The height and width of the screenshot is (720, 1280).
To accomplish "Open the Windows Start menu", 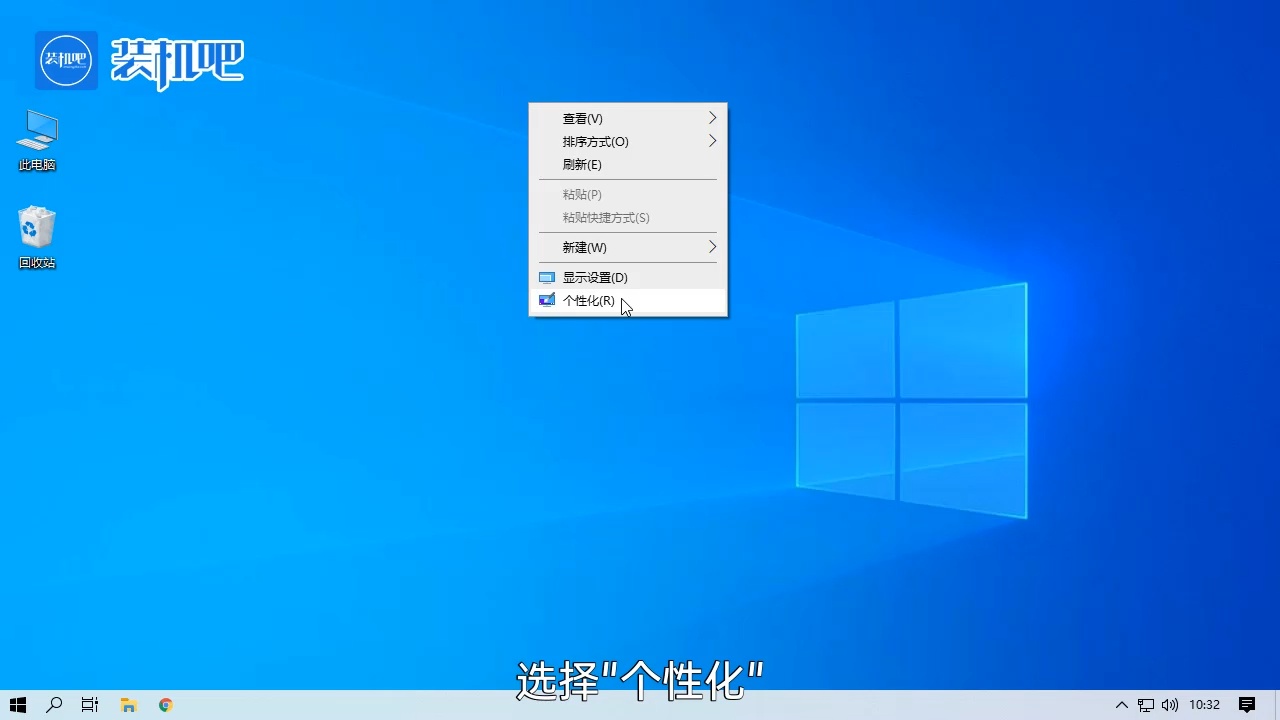I will point(17,705).
